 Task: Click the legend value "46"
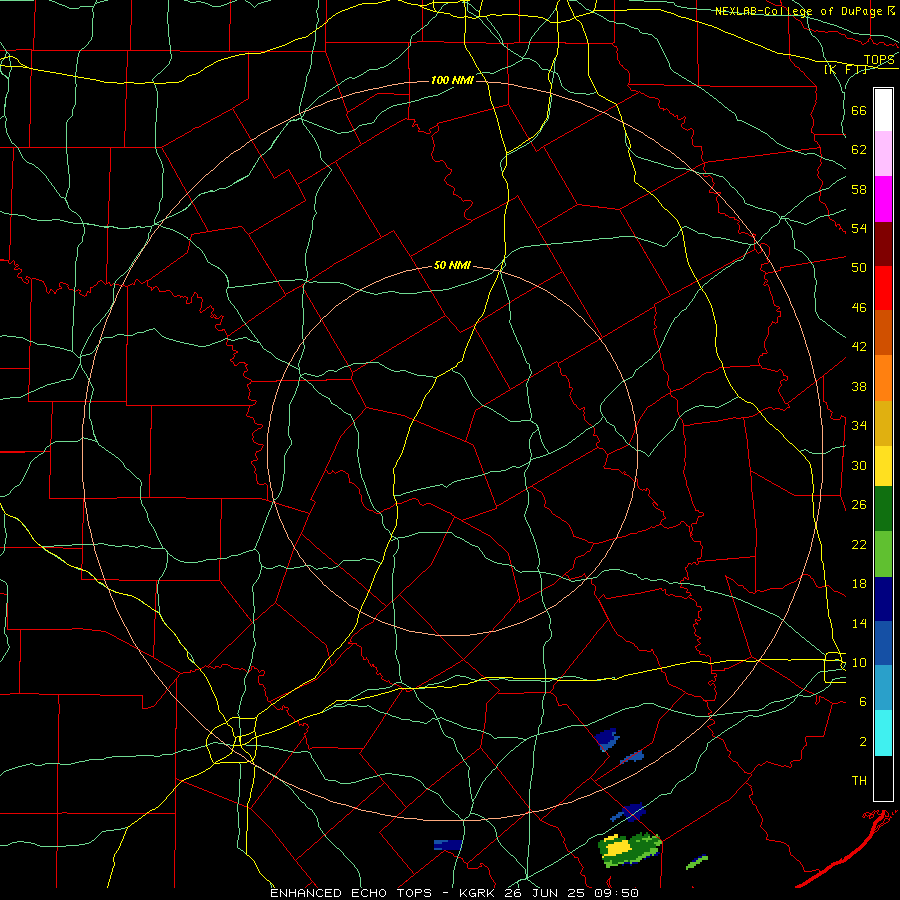[x=859, y=307]
